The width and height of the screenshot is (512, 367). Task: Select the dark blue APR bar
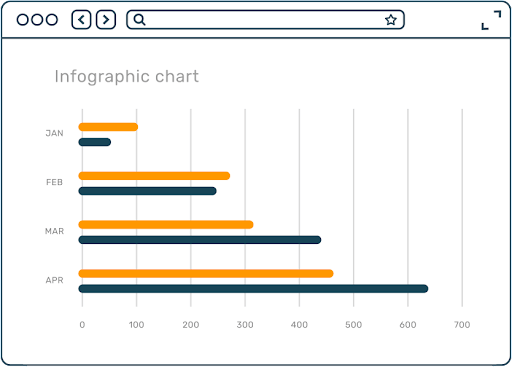pos(253,289)
